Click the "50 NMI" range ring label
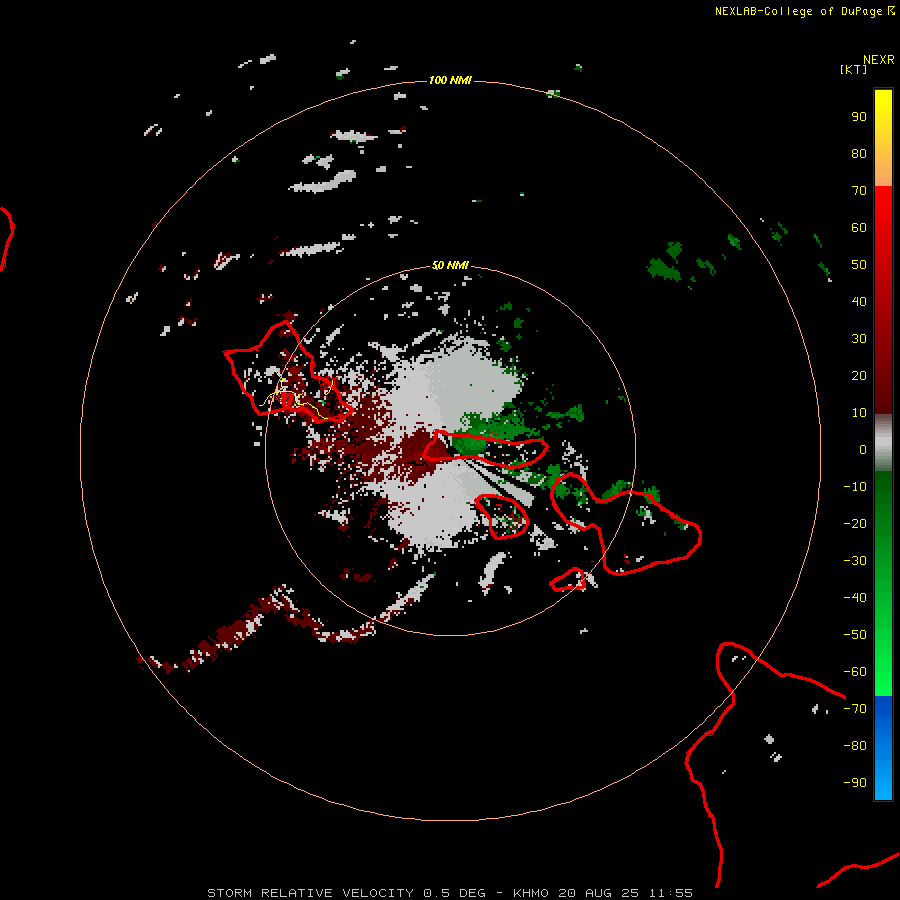The height and width of the screenshot is (900, 900). (x=450, y=265)
